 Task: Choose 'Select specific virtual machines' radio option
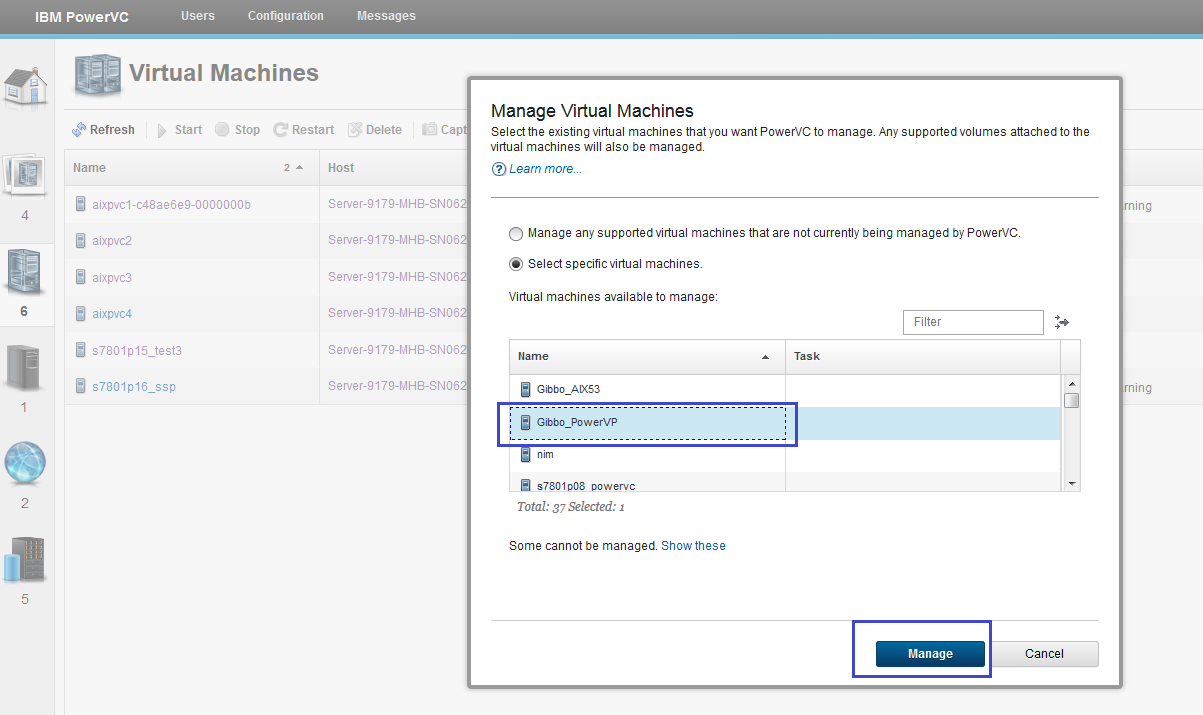516,265
